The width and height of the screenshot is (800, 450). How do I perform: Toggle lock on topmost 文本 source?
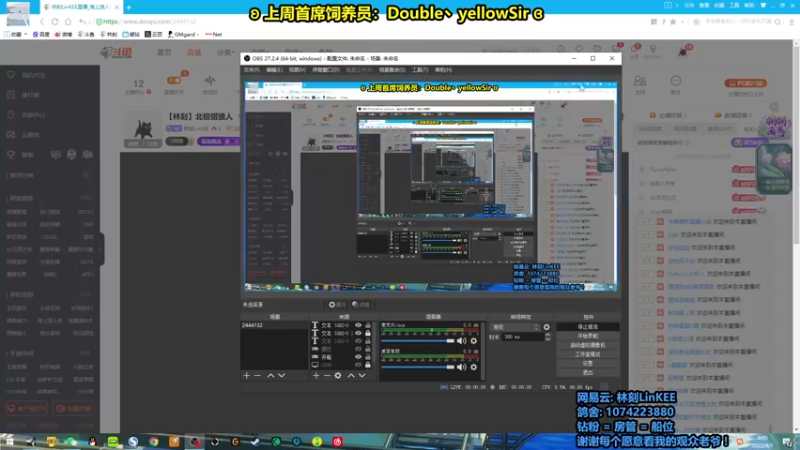(368, 325)
